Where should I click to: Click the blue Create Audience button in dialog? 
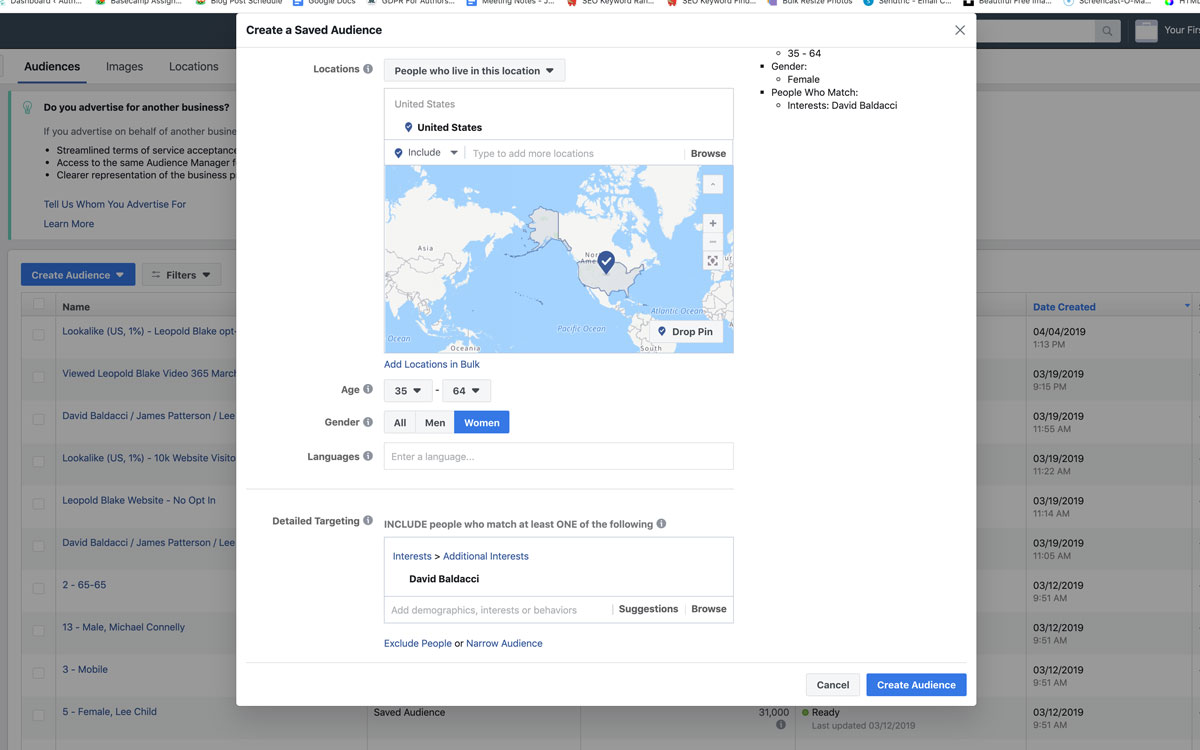[x=916, y=685]
